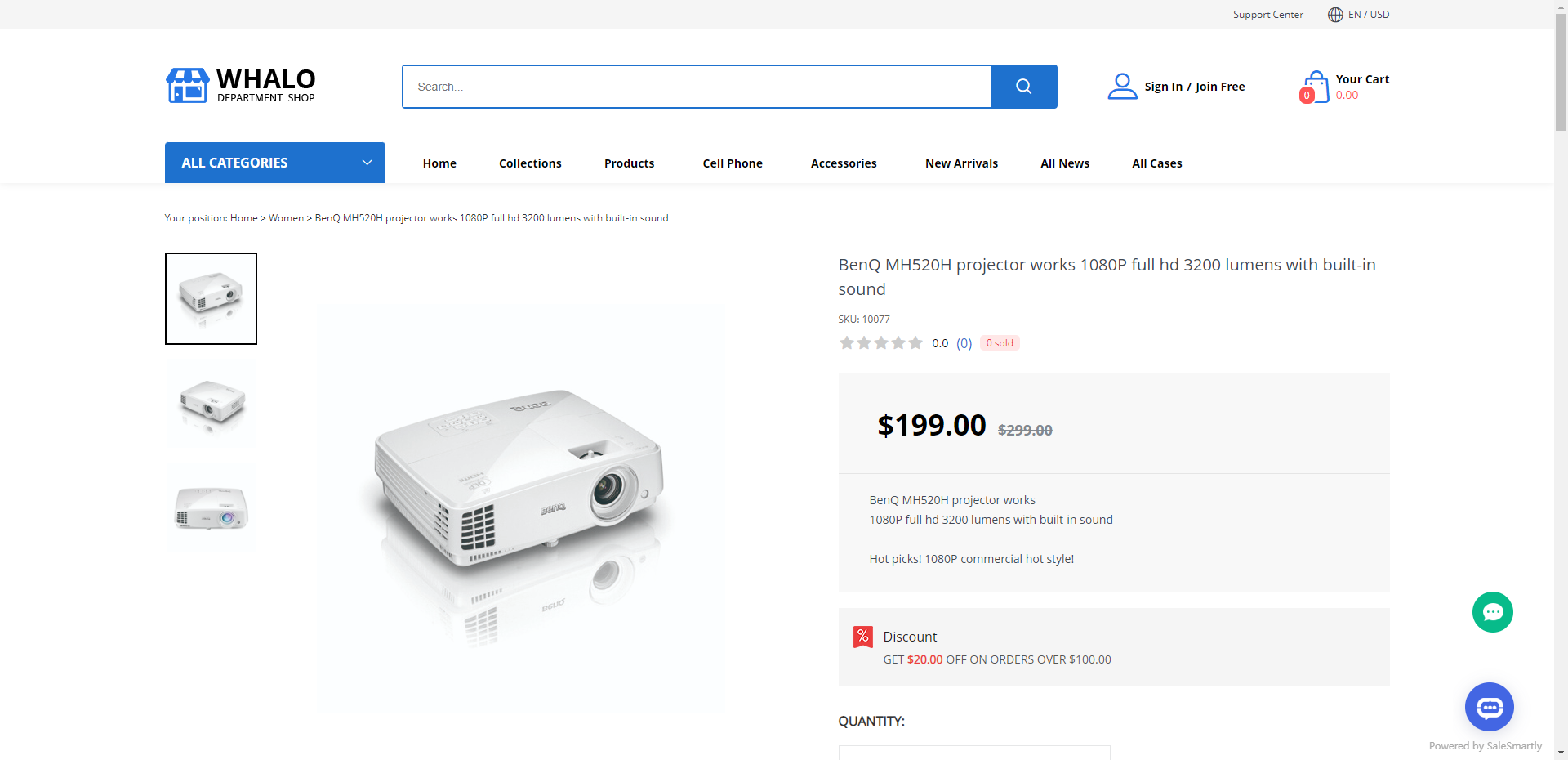
Task: Open the Collections menu item
Action: (x=530, y=163)
